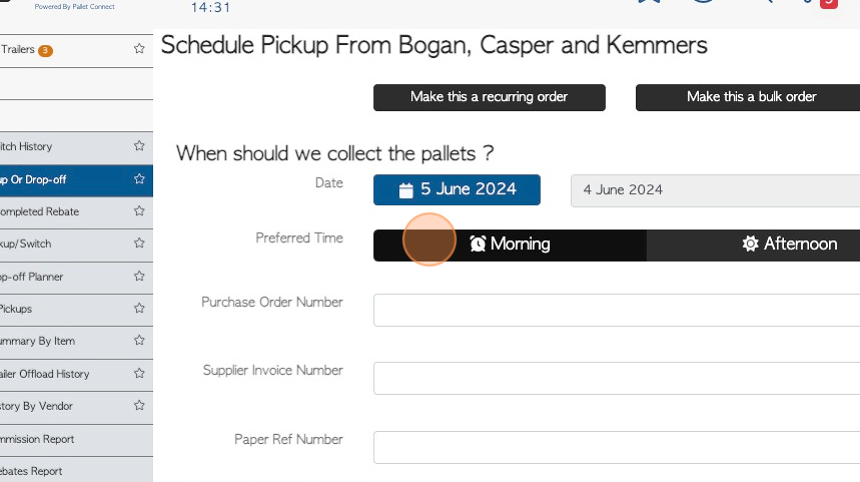This screenshot has width=860, height=482.
Task: Toggle favorite star on Pickup Or Drop-off
Action: (139, 179)
